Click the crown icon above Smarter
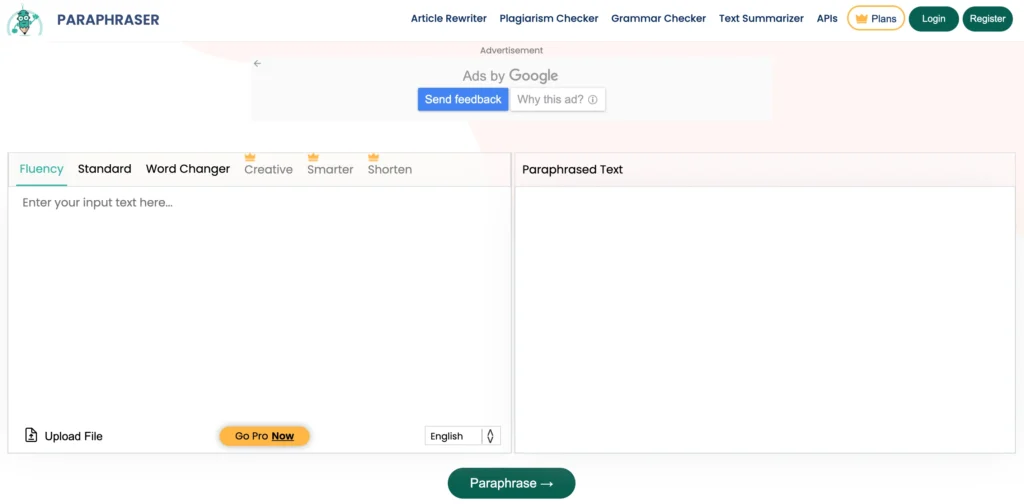The image size is (1024, 504). pyautogui.click(x=313, y=157)
